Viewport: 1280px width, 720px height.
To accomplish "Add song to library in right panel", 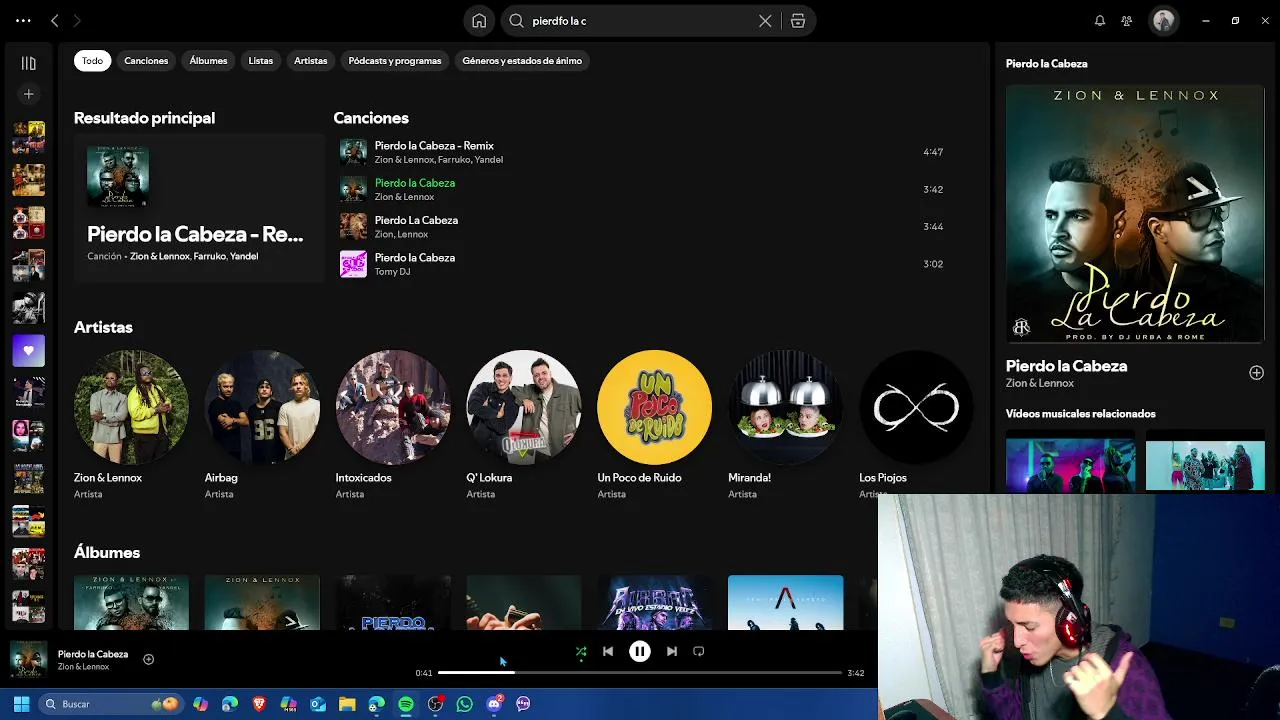I will (x=1256, y=373).
